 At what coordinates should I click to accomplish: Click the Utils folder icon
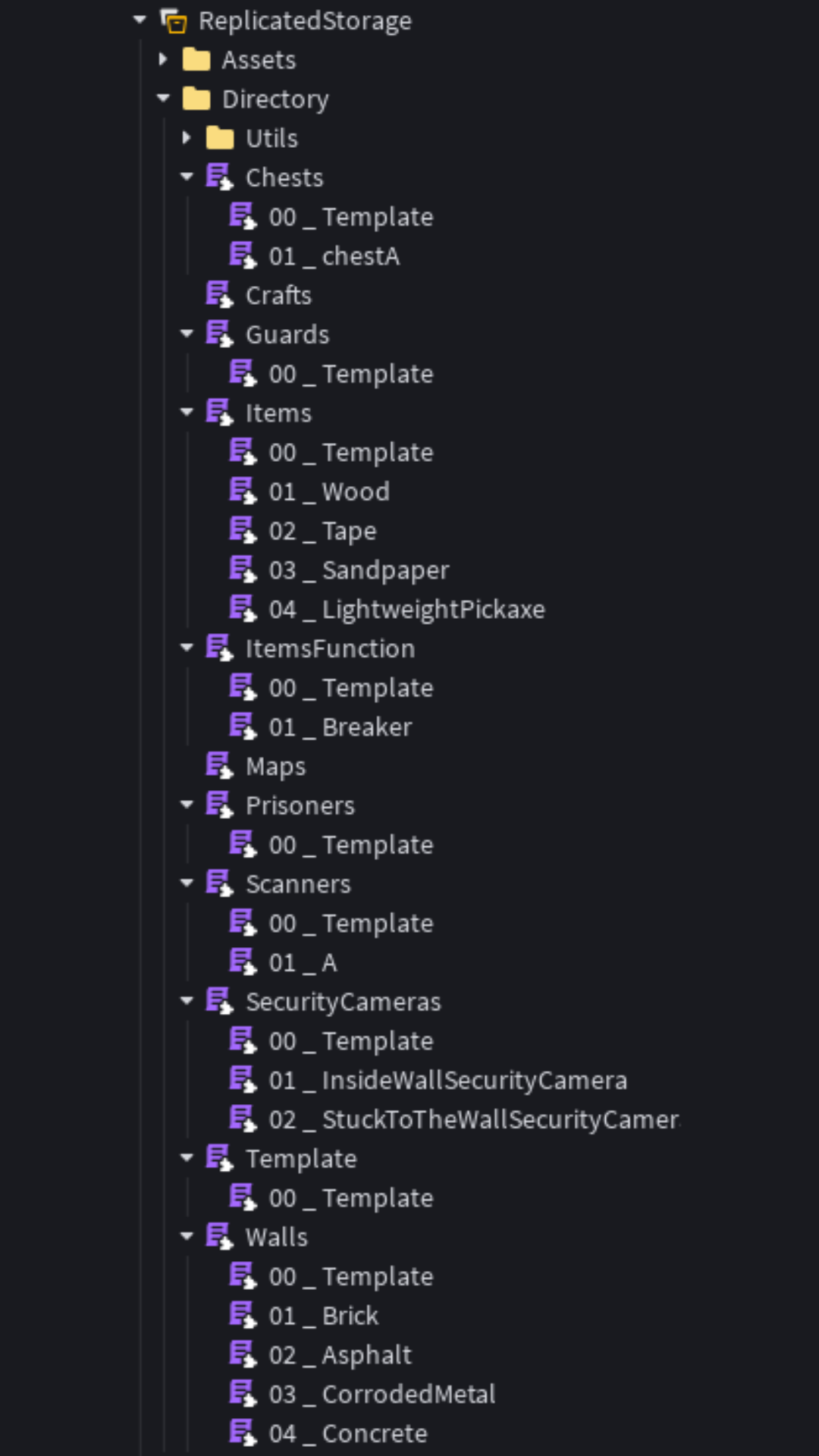[x=220, y=138]
